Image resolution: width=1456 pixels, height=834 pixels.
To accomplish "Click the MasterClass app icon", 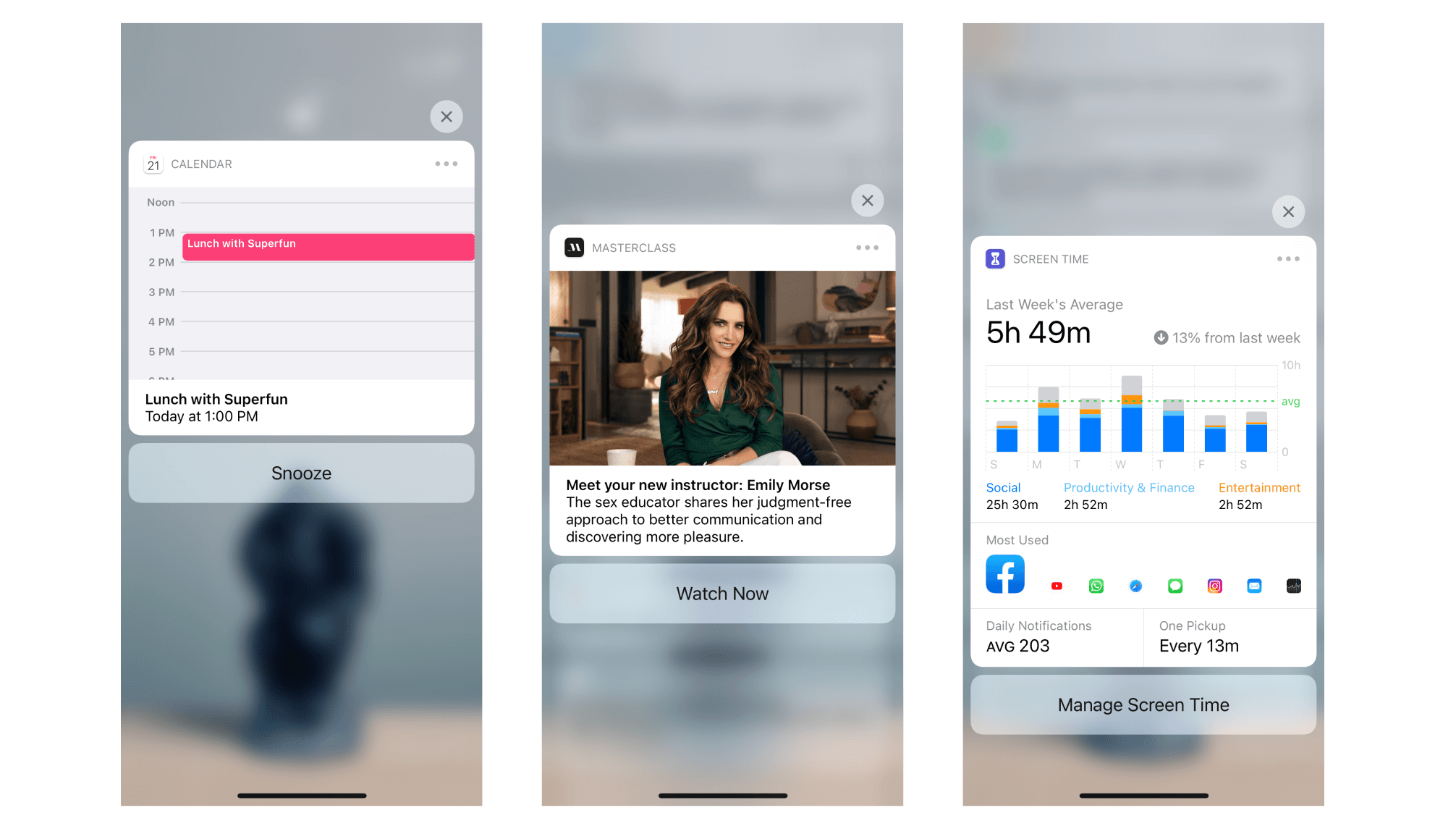I will click(580, 248).
